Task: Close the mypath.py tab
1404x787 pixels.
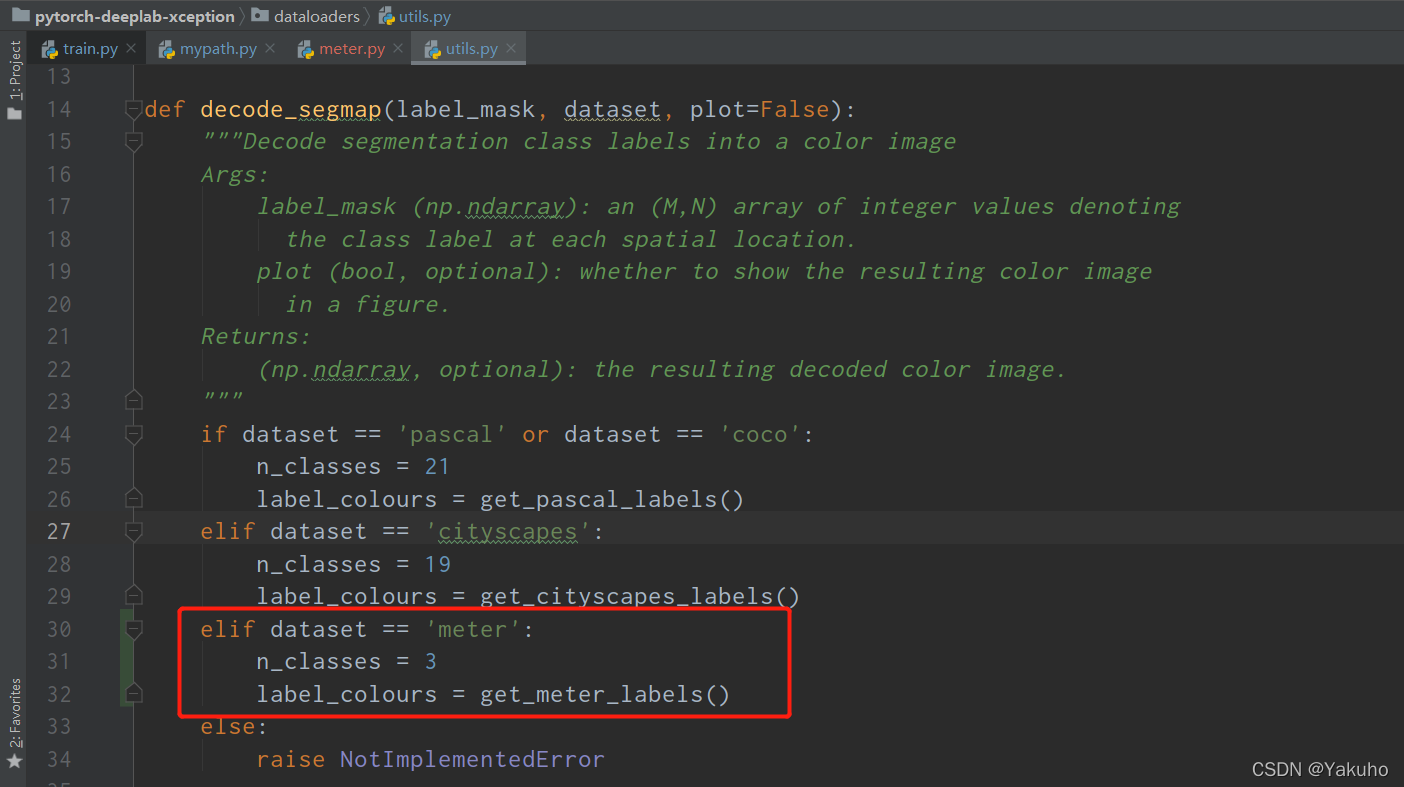Action: 270,49
